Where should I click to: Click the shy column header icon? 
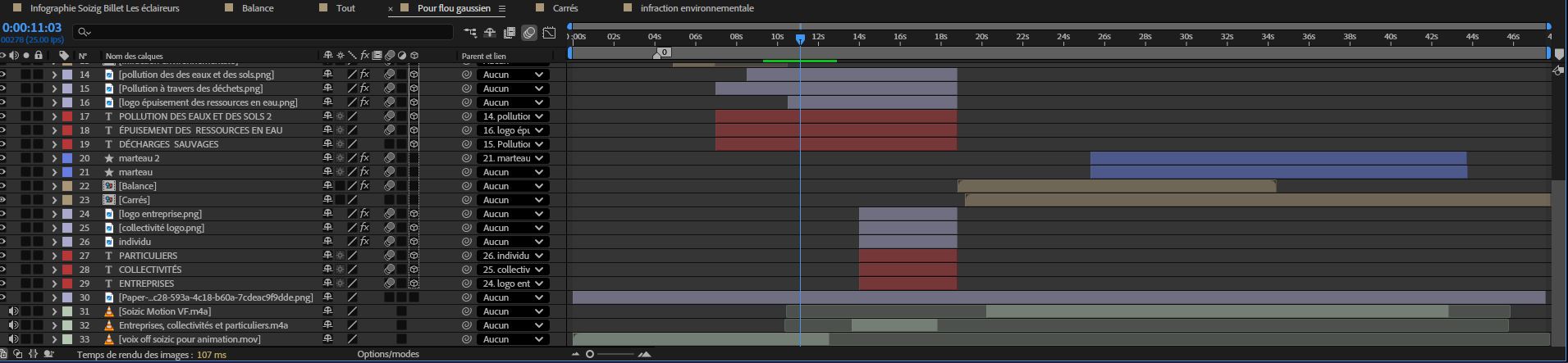pos(328,56)
